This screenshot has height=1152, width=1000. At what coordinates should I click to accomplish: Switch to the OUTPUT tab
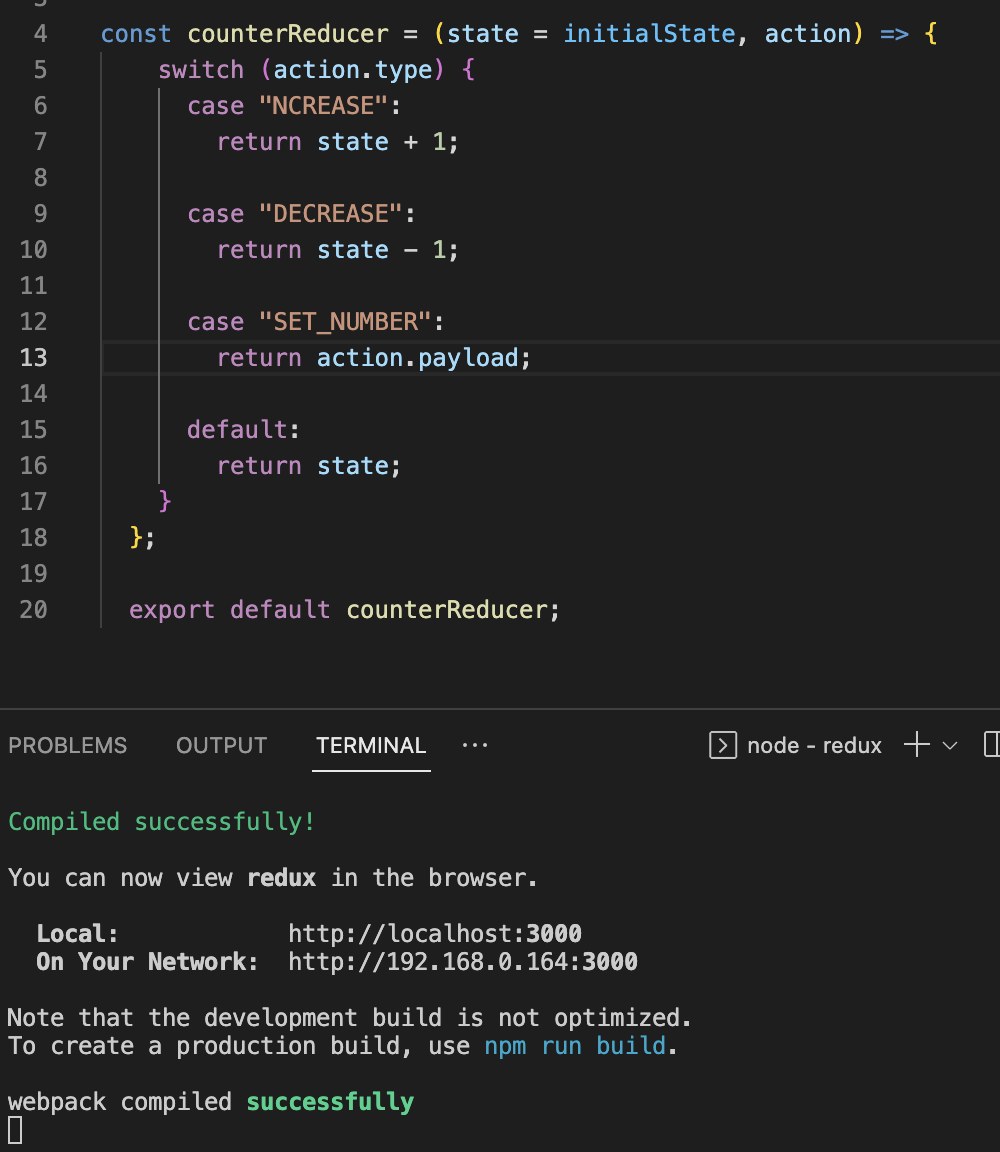pyautogui.click(x=221, y=745)
